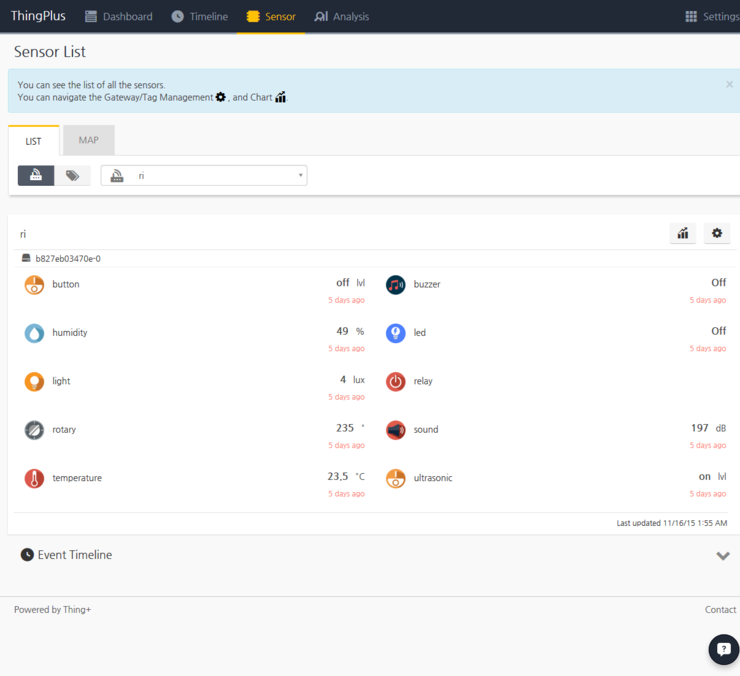This screenshot has width=740, height=676.
Task: Open the help chat bubble button
Action: [x=723, y=650]
